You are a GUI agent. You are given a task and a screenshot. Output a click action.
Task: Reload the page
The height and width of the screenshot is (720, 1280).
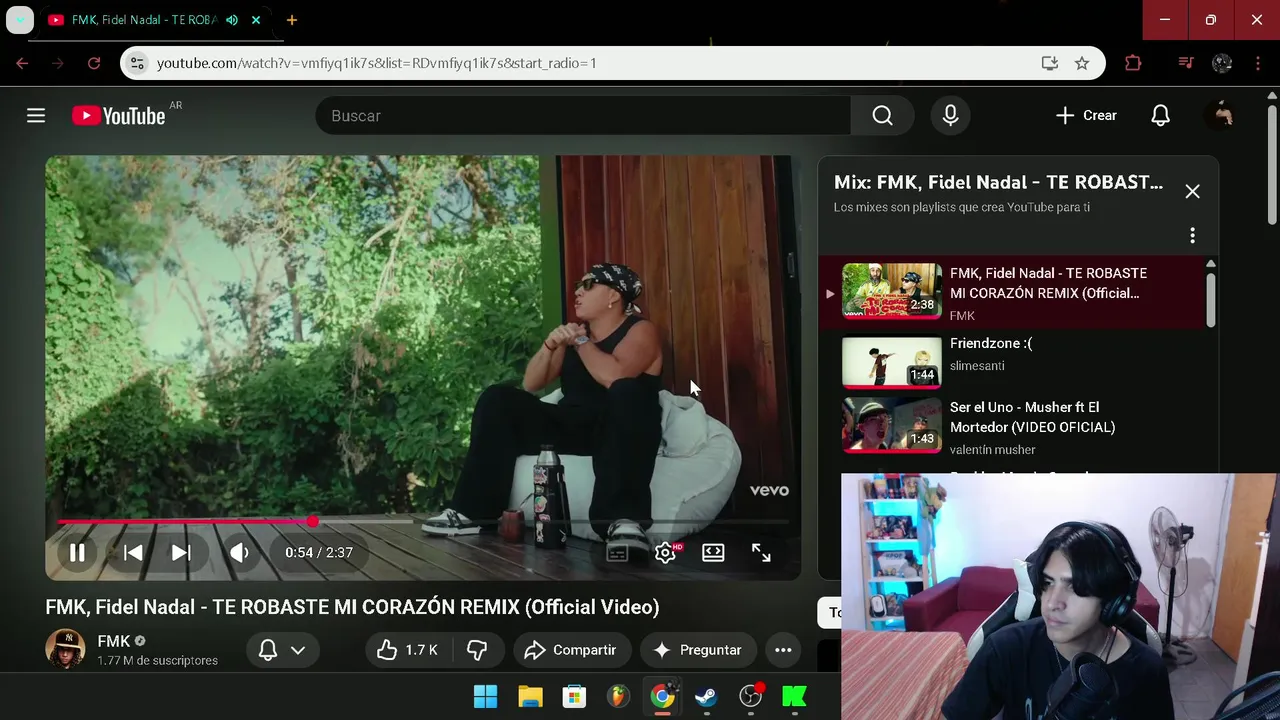pyautogui.click(x=94, y=63)
